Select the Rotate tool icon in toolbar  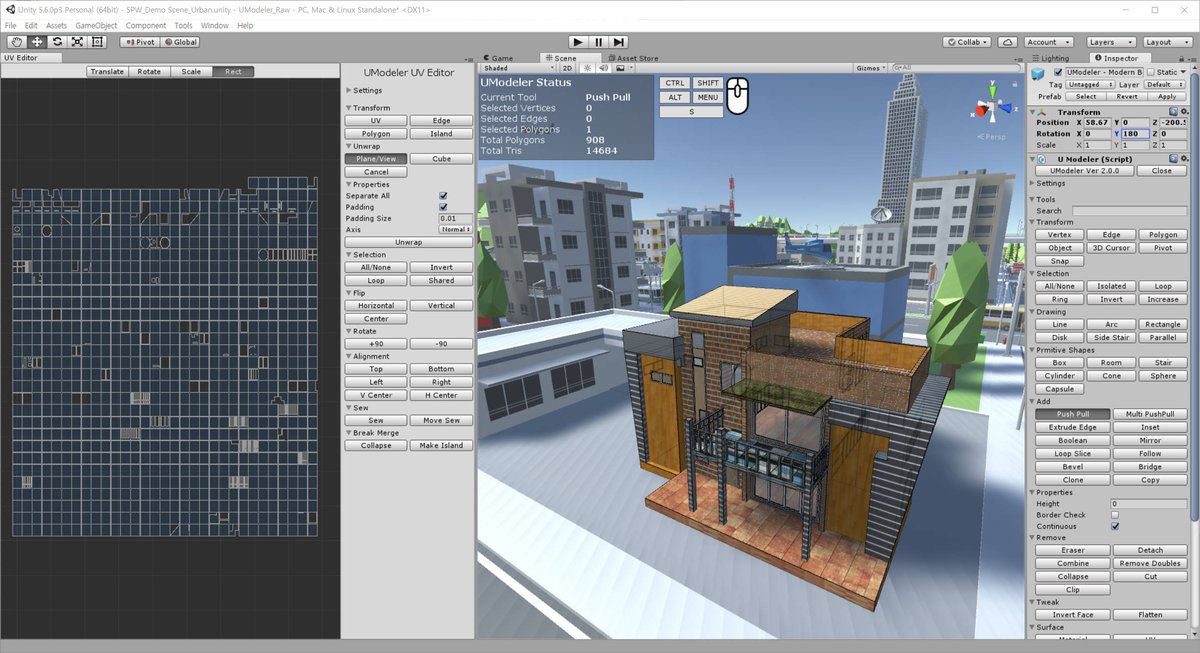57,42
